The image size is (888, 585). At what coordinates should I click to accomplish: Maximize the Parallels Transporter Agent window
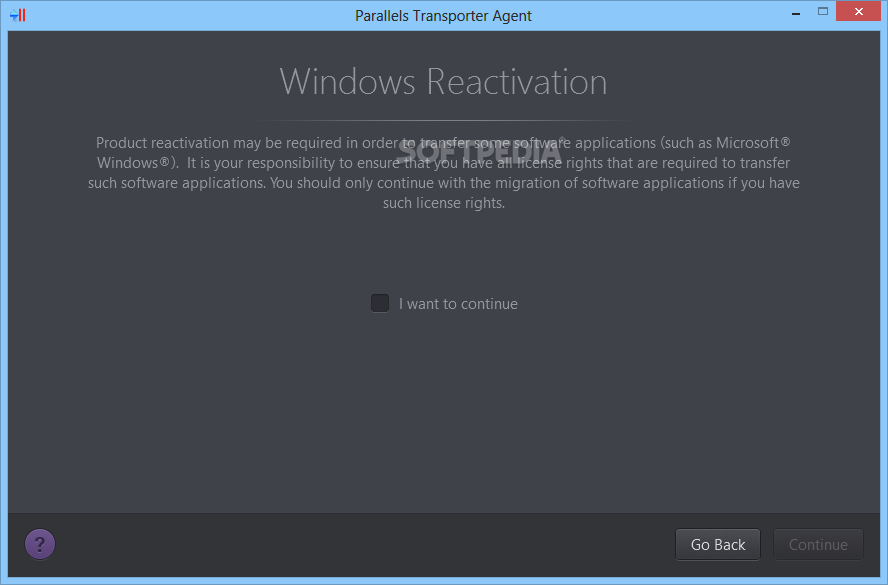823,11
